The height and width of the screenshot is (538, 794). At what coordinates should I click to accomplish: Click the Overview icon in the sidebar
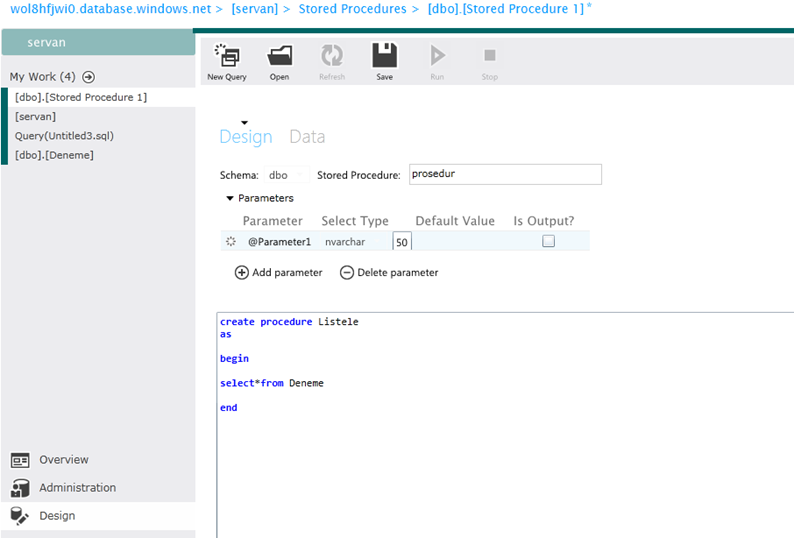20,460
